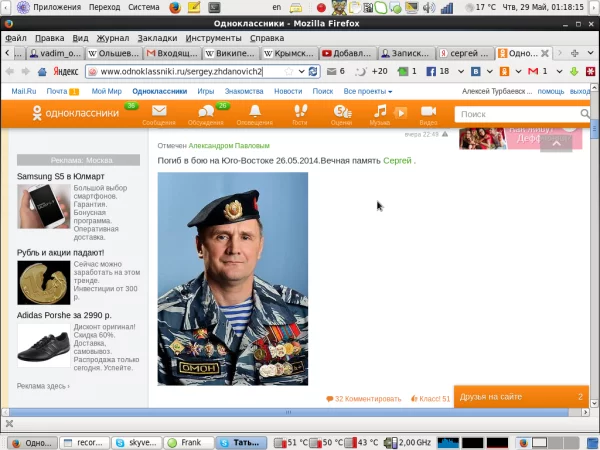Open the Видео video icon
600x450 pixels.
click(428, 115)
